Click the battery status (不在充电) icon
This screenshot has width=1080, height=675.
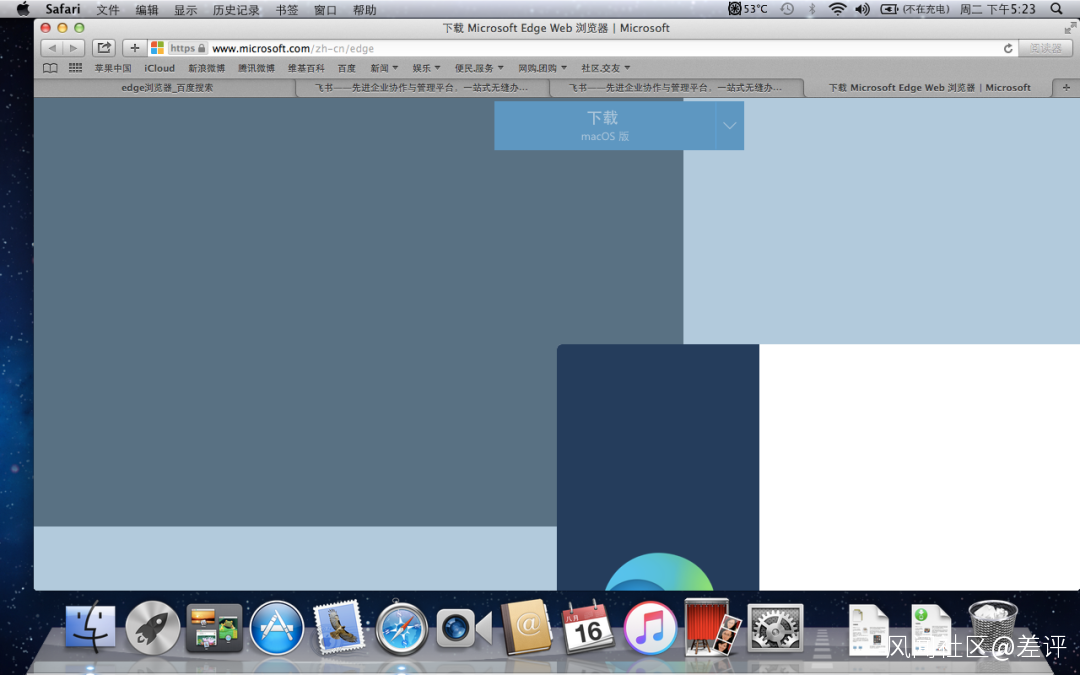pyautogui.click(x=915, y=9)
